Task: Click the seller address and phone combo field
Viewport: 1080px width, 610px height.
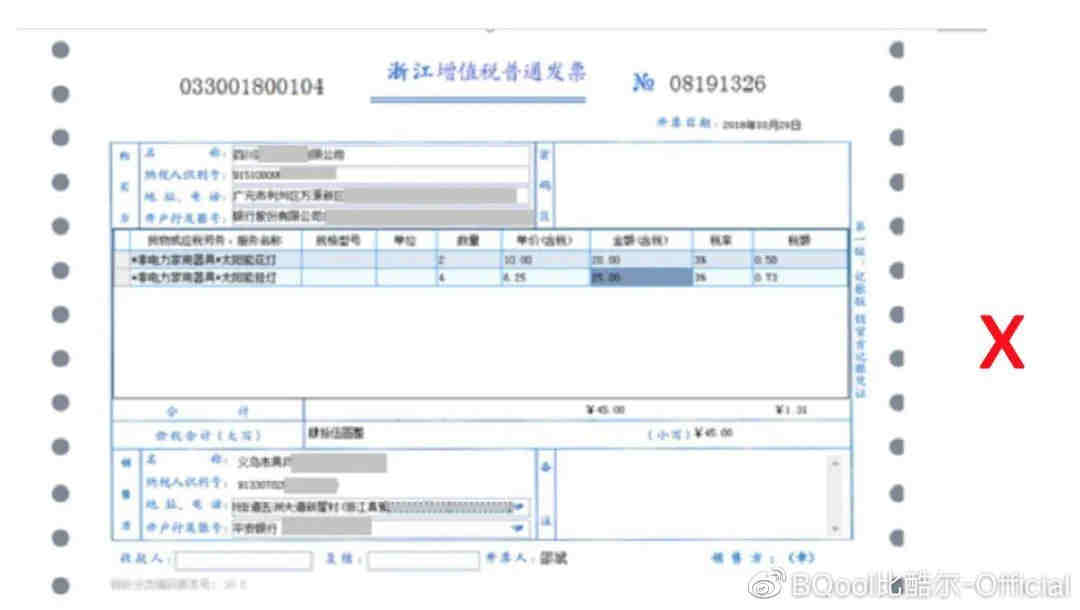Action: (381, 507)
